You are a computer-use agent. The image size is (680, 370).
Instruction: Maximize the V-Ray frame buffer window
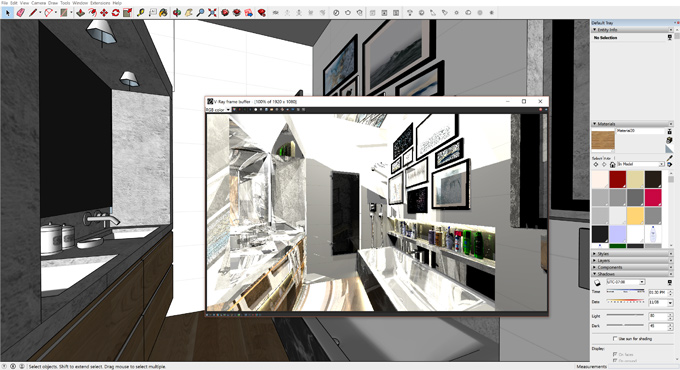pyautogui.click(x=524, y=102)
